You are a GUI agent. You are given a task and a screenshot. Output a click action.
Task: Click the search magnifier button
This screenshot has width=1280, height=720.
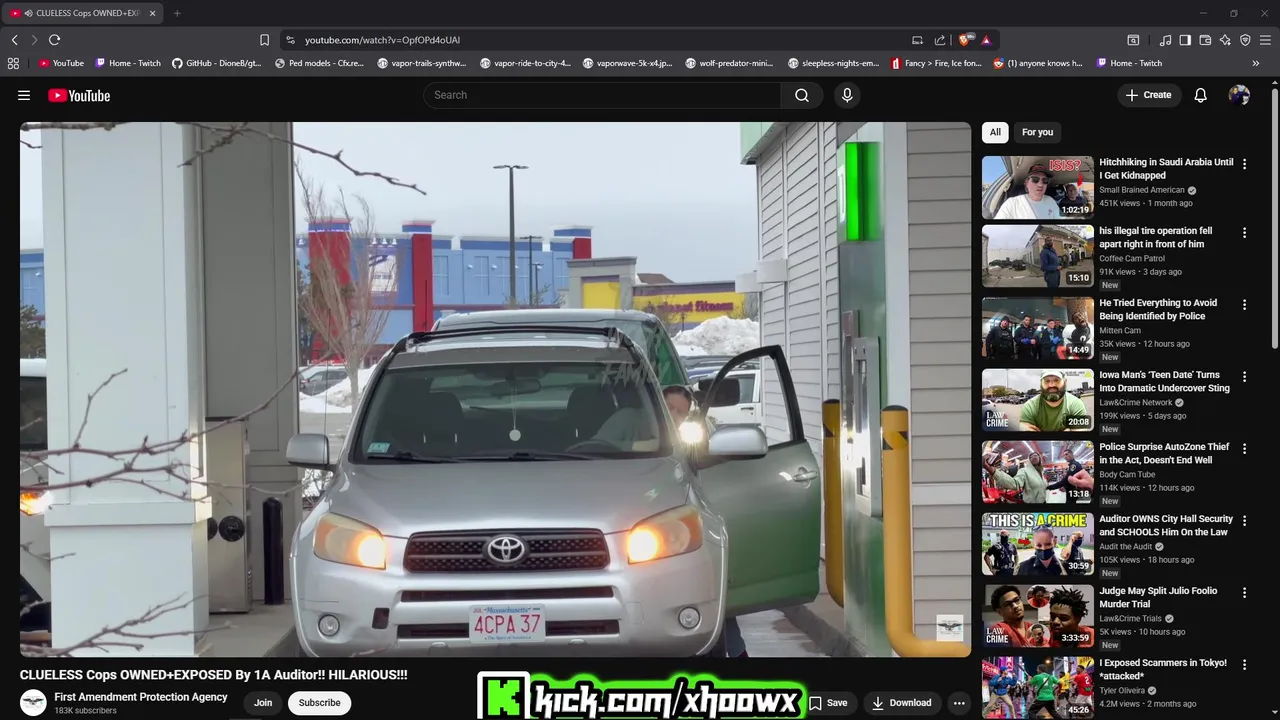coord(802,95)
